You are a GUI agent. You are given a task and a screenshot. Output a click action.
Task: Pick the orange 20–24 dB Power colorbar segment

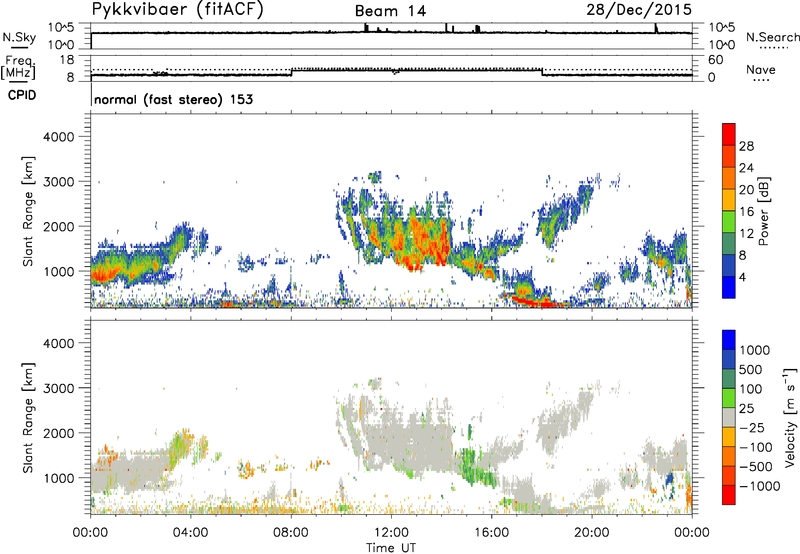coord(729,178)
